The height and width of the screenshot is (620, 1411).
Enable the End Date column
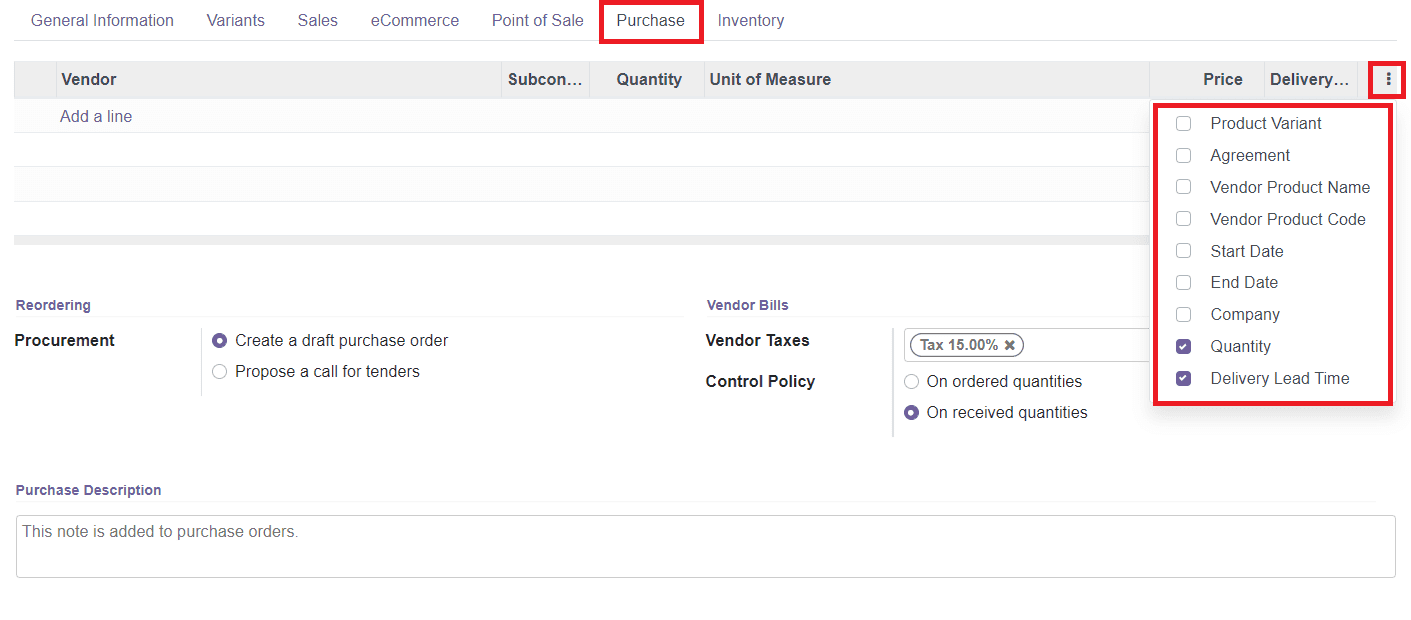click(1183, 282)
